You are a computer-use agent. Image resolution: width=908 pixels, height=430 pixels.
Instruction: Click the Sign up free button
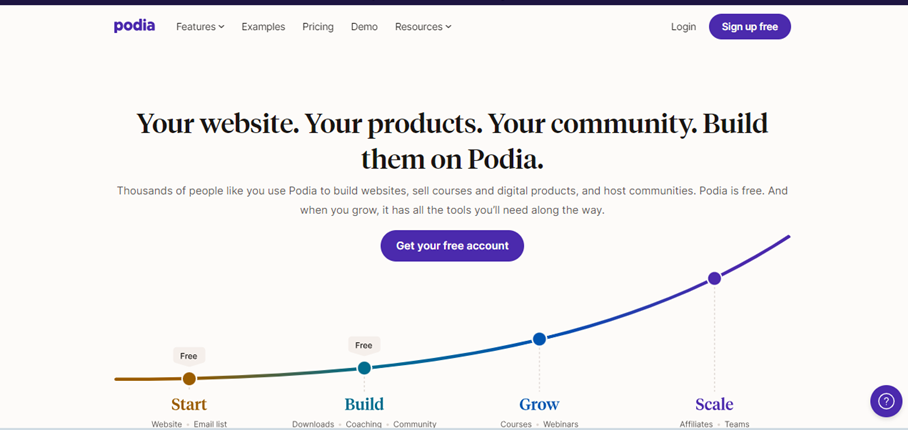click(x=750, y=27)
